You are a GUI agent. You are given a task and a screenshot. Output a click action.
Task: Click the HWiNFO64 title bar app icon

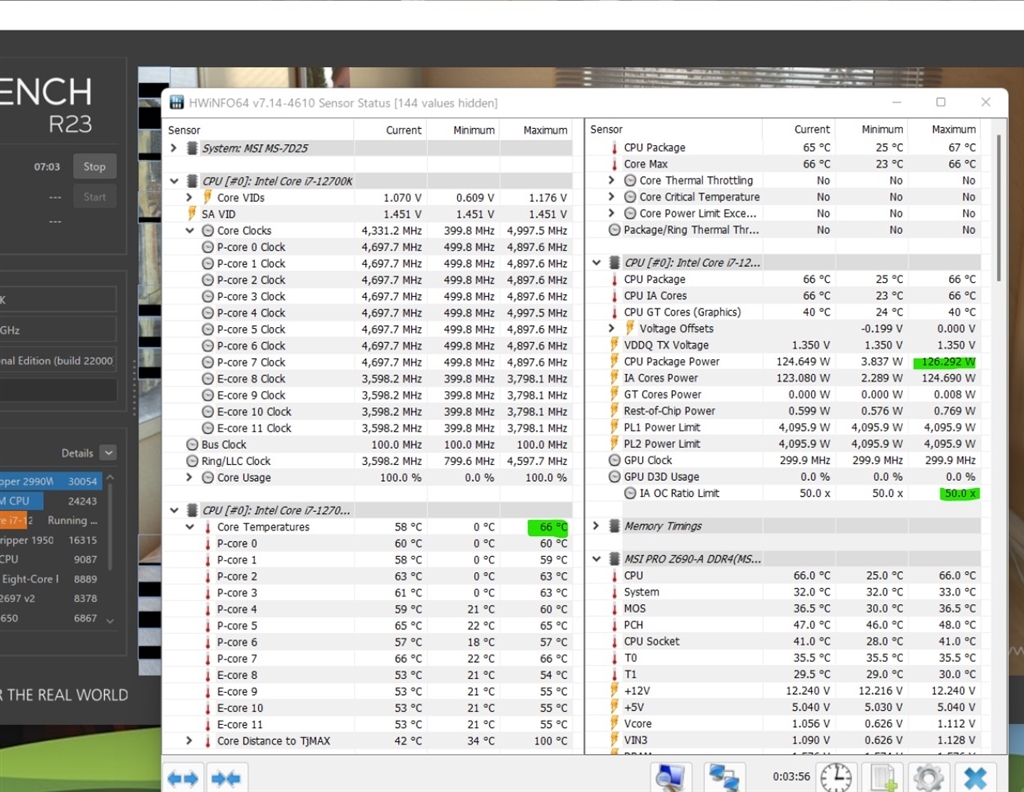click(x=176, y=103)
